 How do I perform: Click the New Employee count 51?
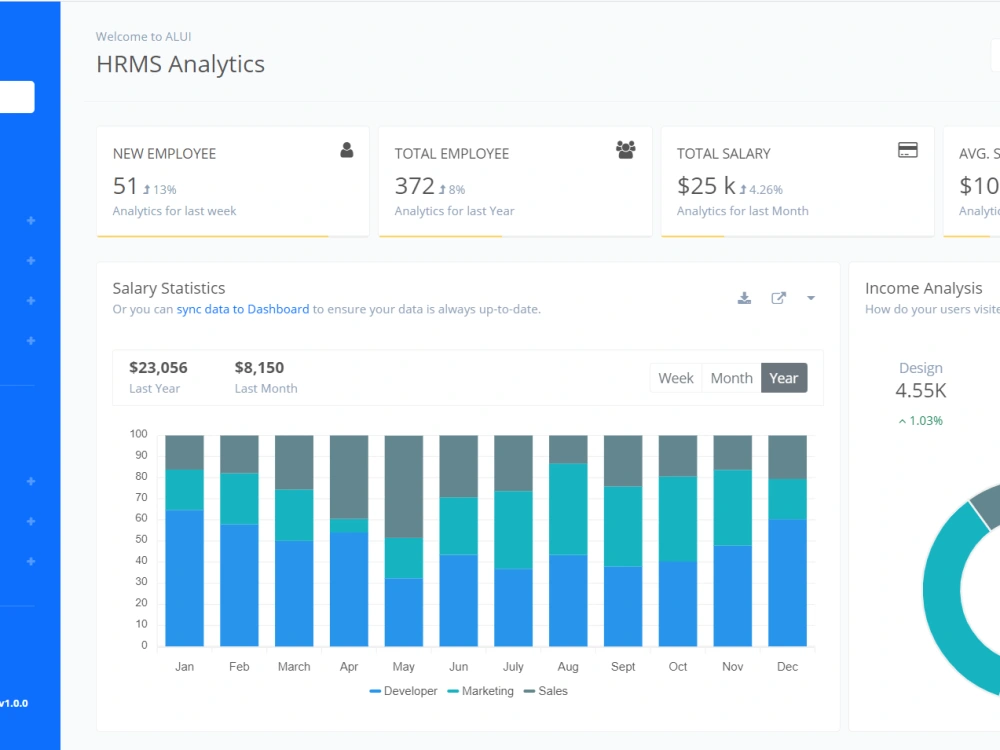click(x=125, y=186)
